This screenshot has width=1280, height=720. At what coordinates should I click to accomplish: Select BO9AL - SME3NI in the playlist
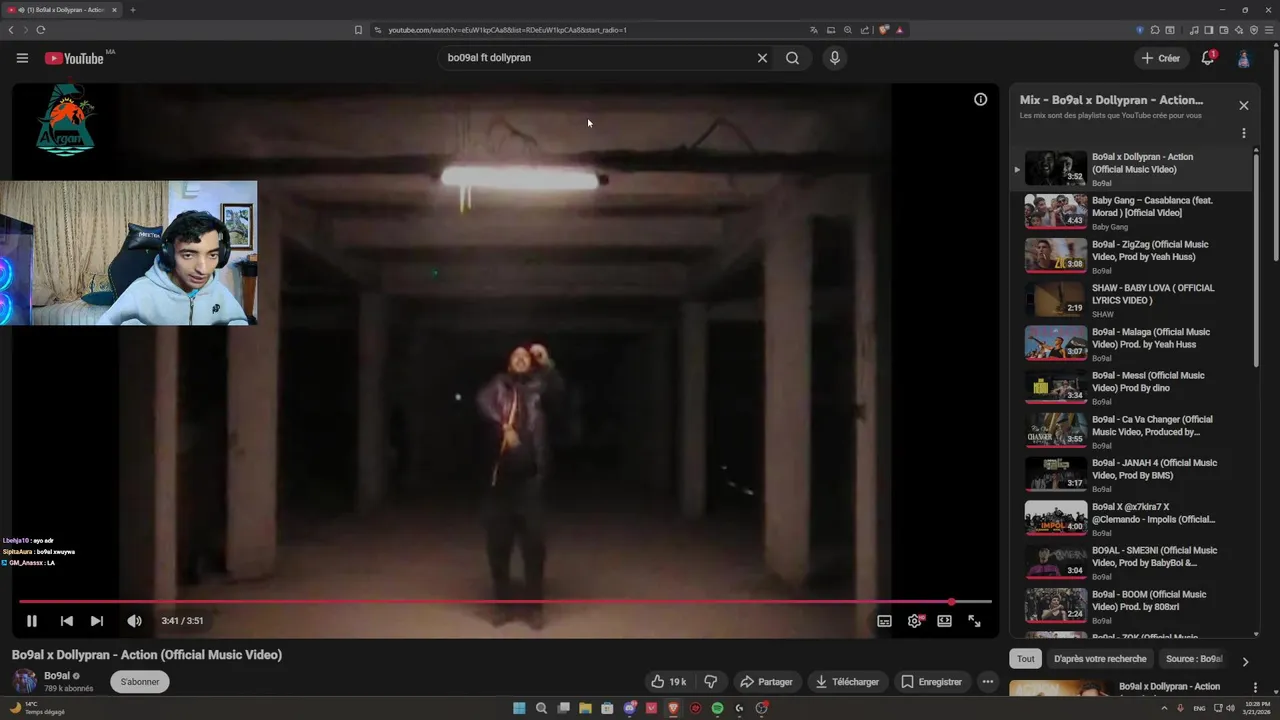[x=1133, y=562]
